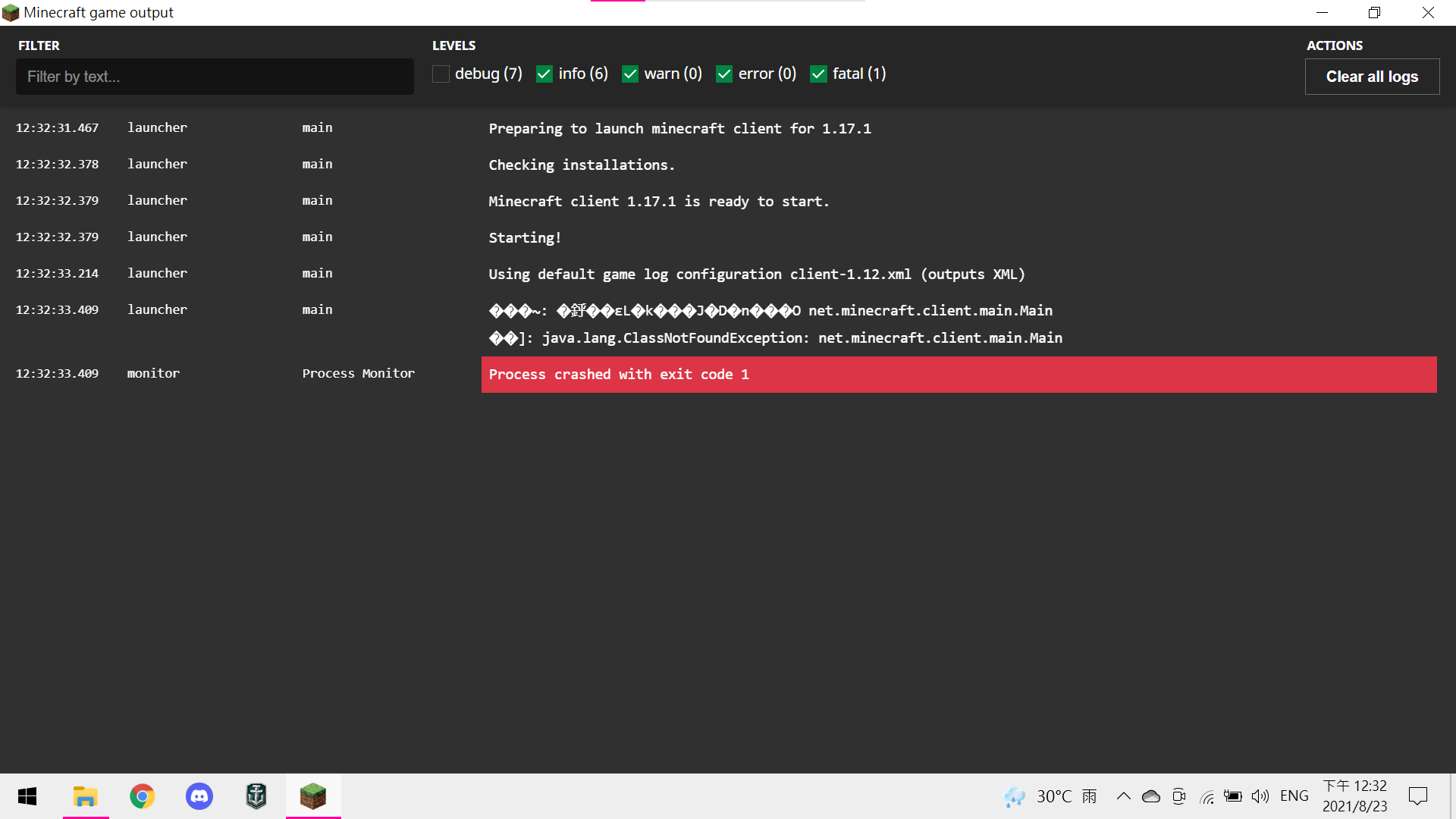The height and width of the screenshot is (819, 1456).
Task: Open the notification center icon
Action: tap(1417, 796)
